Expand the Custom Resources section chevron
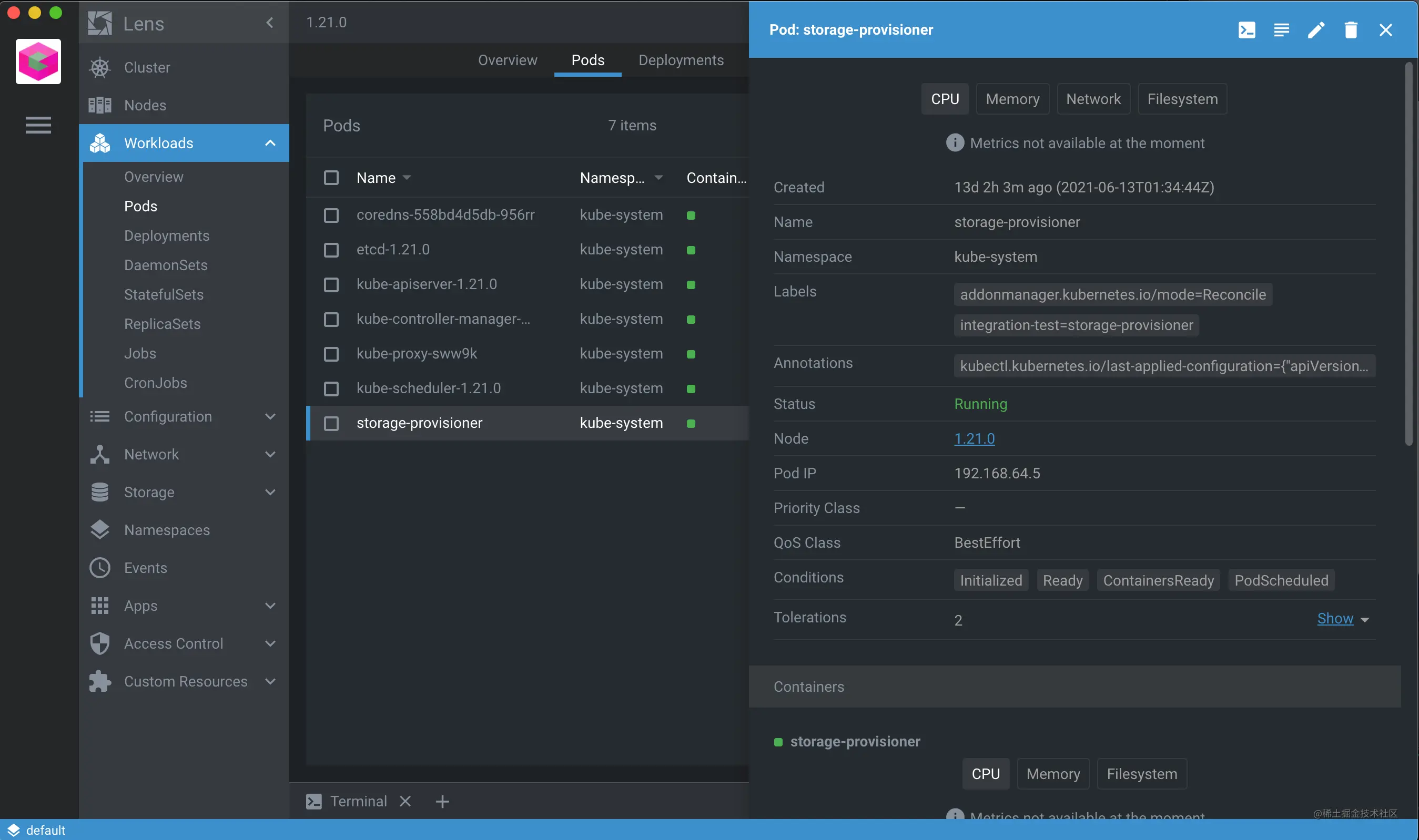The image size is (1419, 840). [270, 681]
